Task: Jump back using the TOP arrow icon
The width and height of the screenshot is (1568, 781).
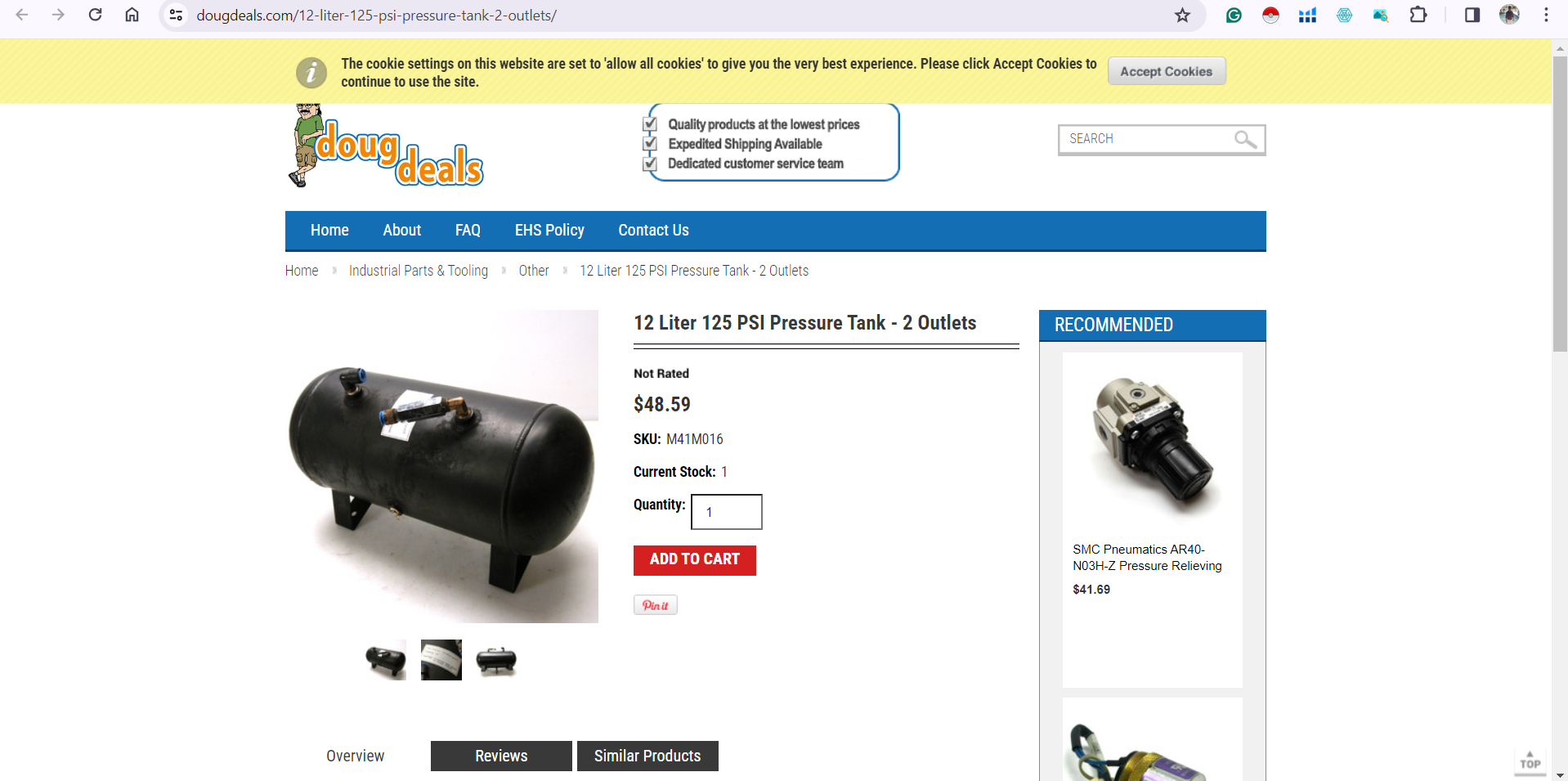Action: pos(1530,761)
